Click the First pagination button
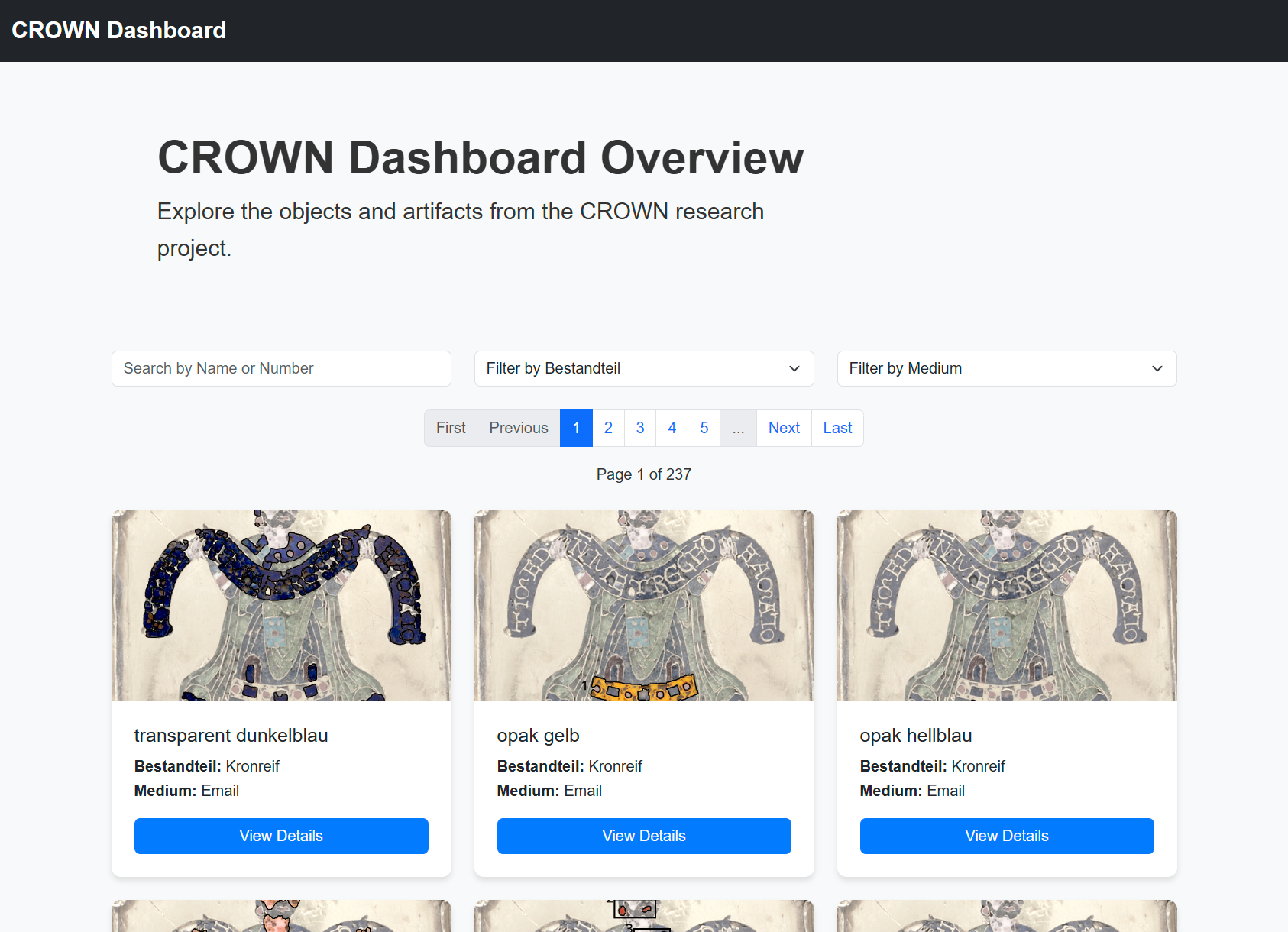Screen dimensions: 1288x932 coord(451,428)
